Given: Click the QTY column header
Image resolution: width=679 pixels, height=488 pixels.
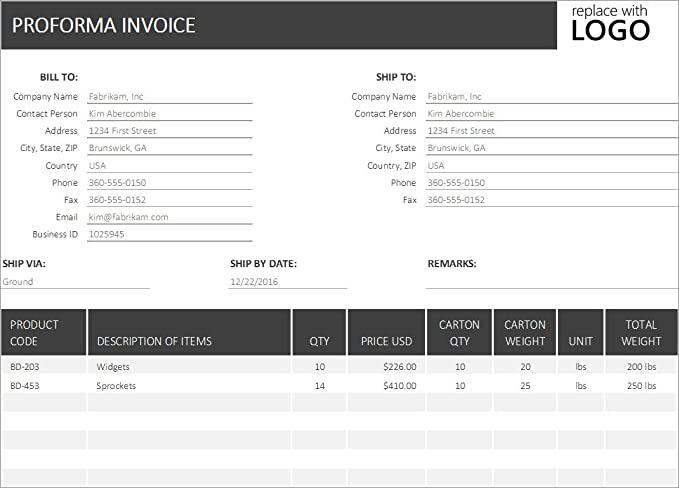Looking at the screenshot, I should pyautogui.click(x=319, y=332).
